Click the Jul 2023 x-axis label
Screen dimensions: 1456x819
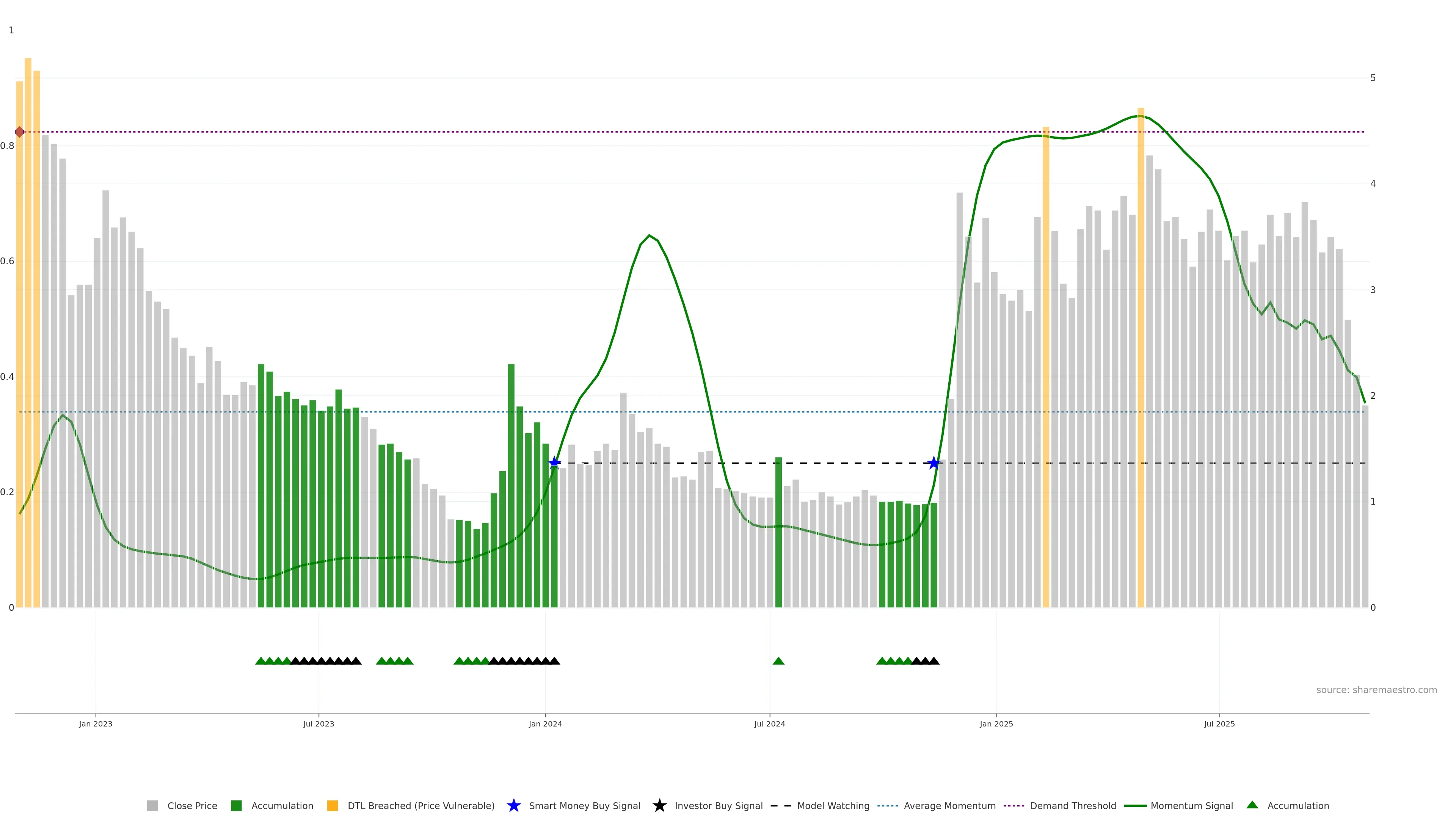pos(319,724)
